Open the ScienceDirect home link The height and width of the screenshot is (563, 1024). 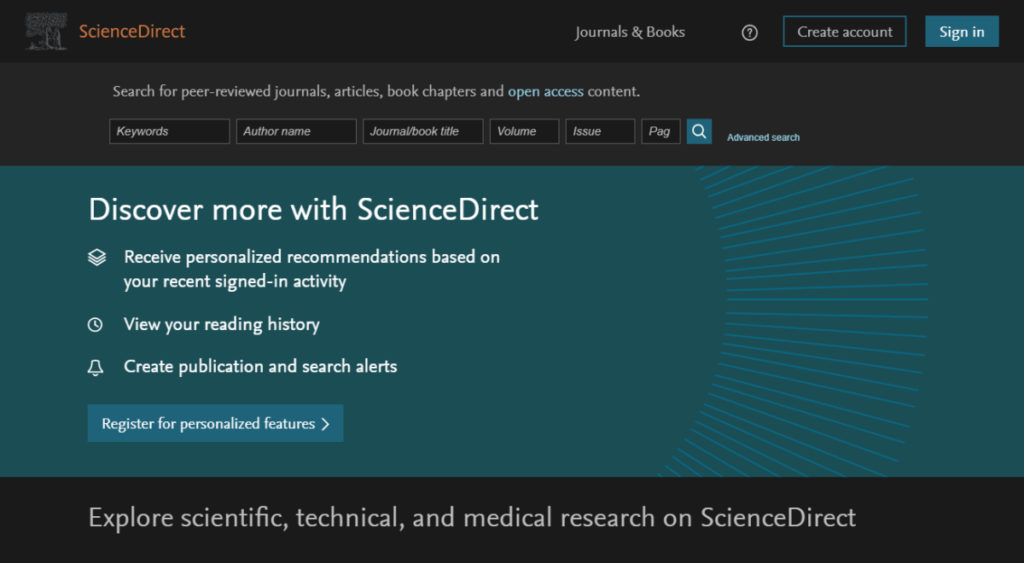click(132, 31)
